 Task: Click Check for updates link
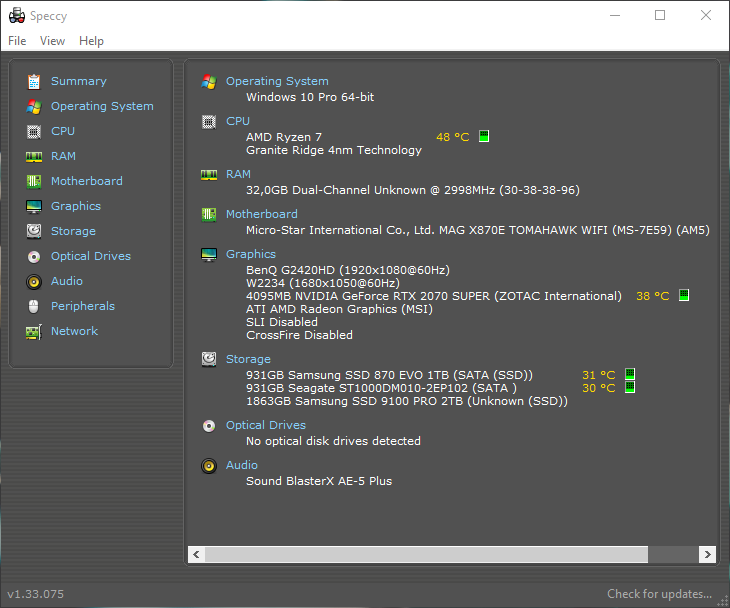click(x=659, y=594)
